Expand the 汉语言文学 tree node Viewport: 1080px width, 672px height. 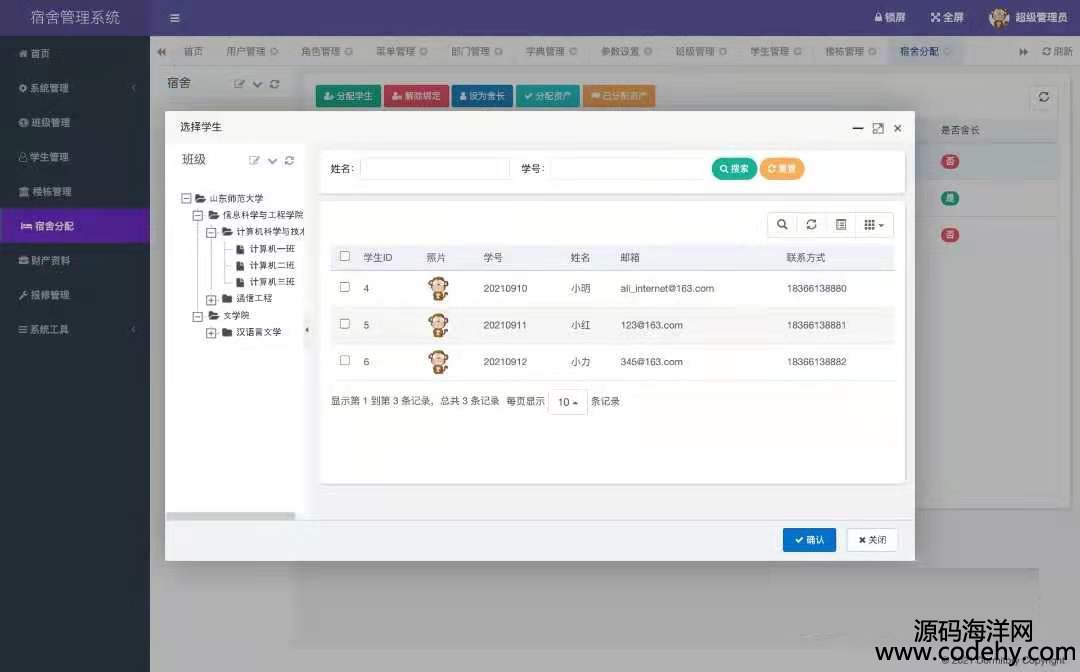(x=211, y=333)
